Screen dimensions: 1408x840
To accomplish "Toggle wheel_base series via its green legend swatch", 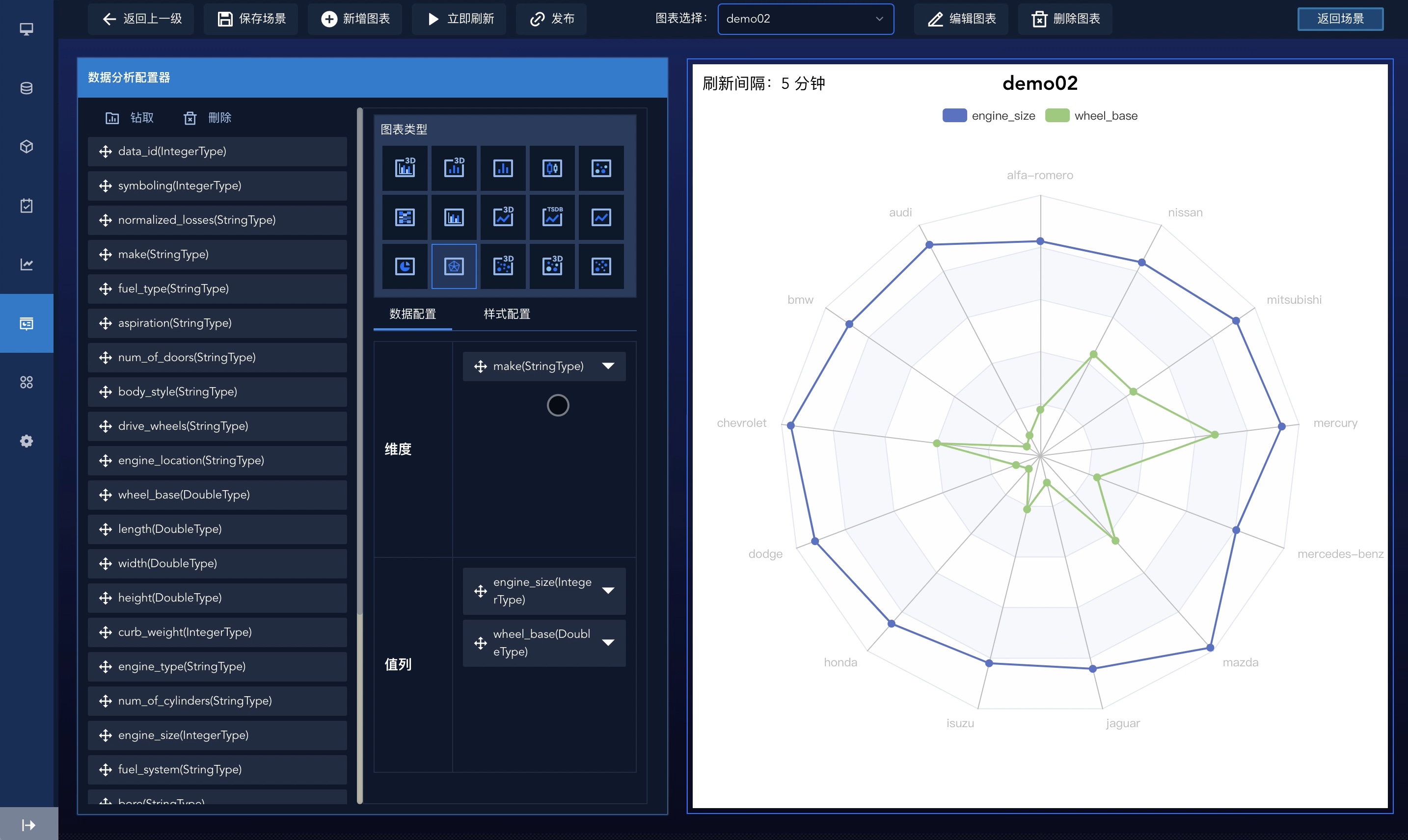I will point(1057,115).
